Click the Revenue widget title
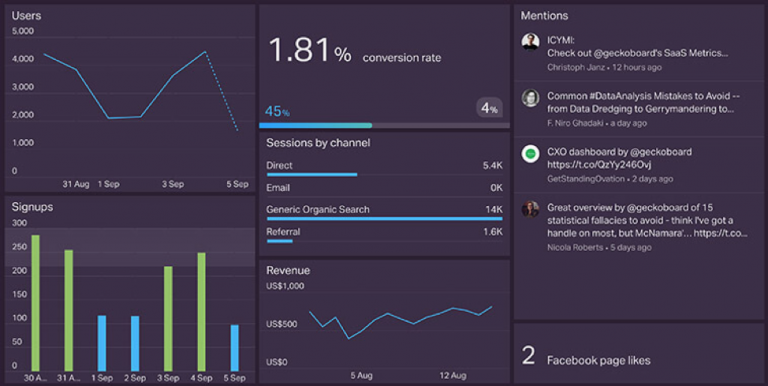768x386 pixels. [x=288, y=270]
